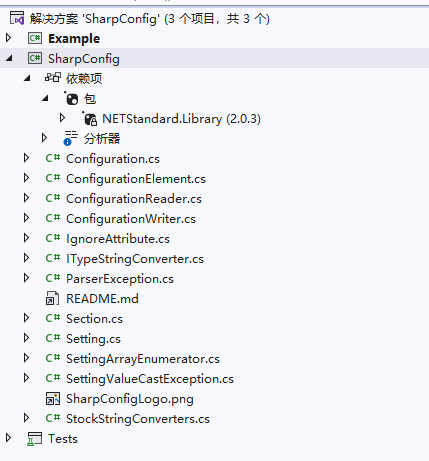Click the Tests project flask icon
Viewport: 429px width, 461px height.
(34, 439)
